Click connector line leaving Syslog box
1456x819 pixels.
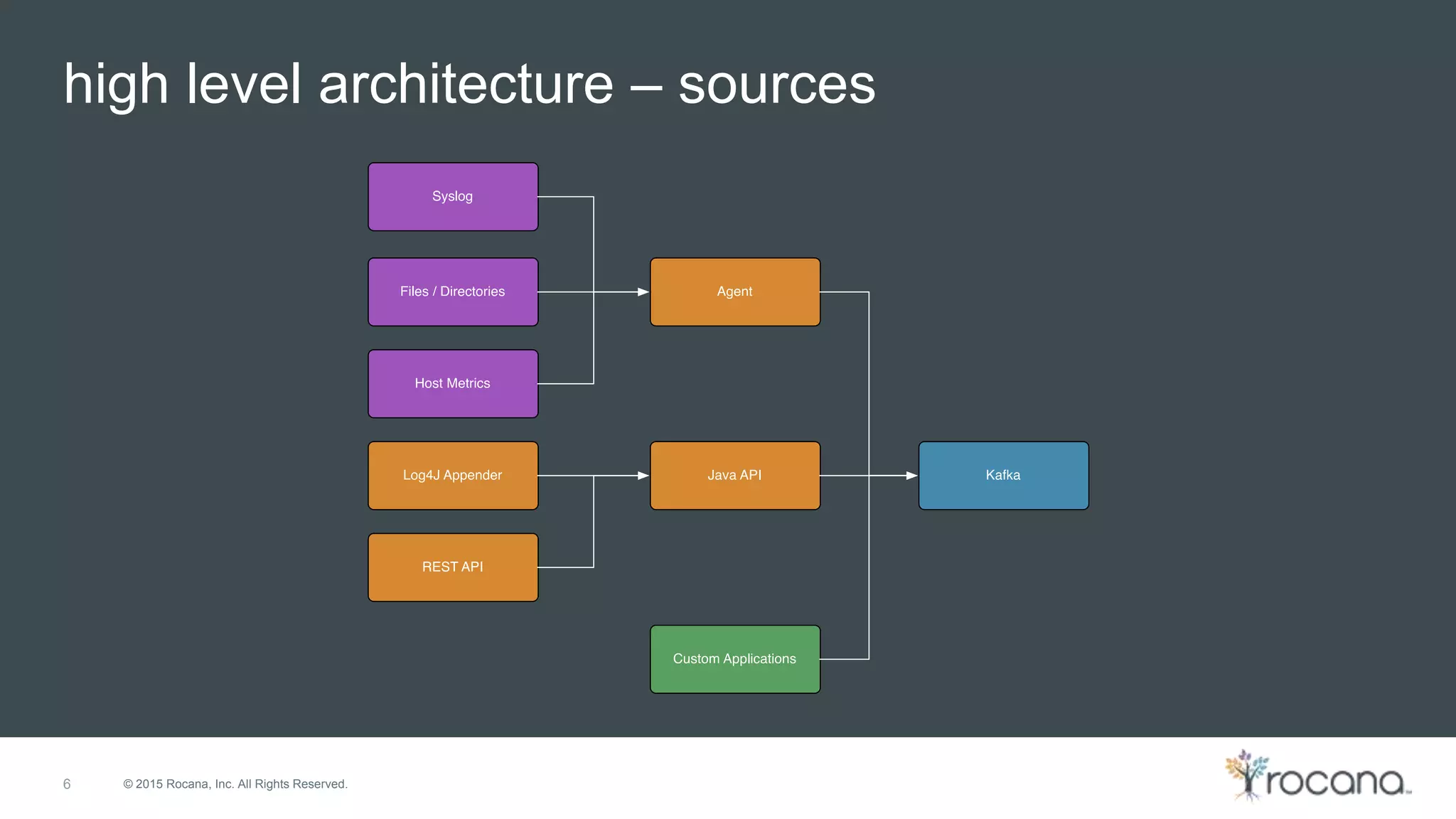pyautogui.click(x=565, y=197)
